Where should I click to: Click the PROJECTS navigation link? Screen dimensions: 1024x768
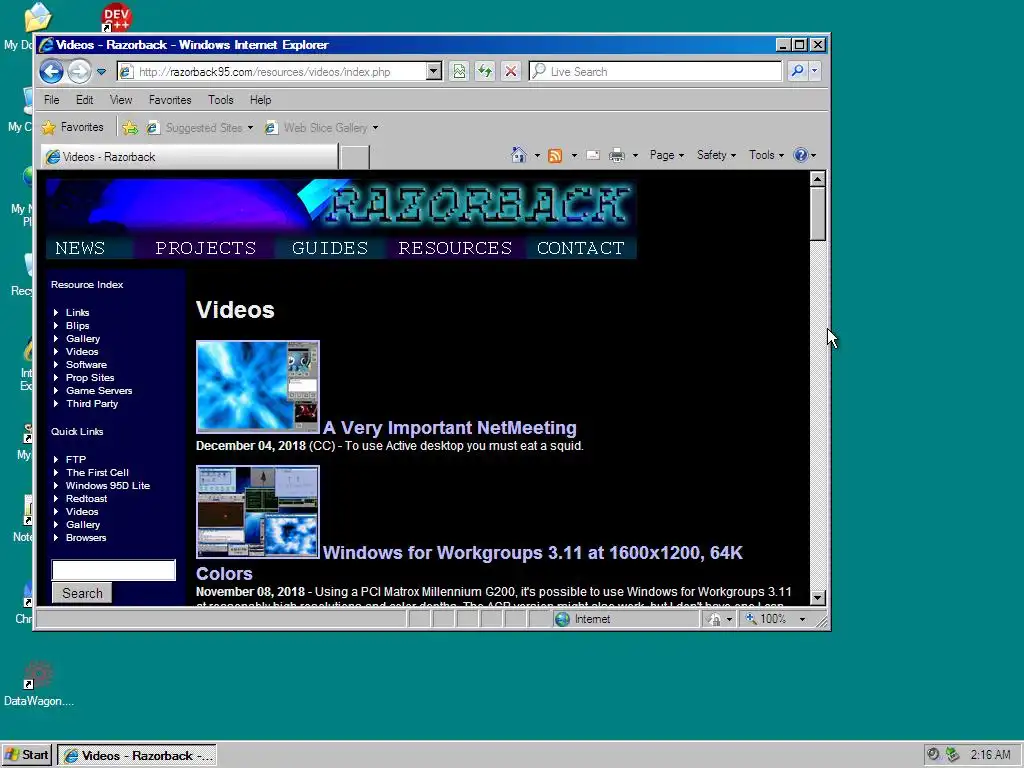point(206,248)
